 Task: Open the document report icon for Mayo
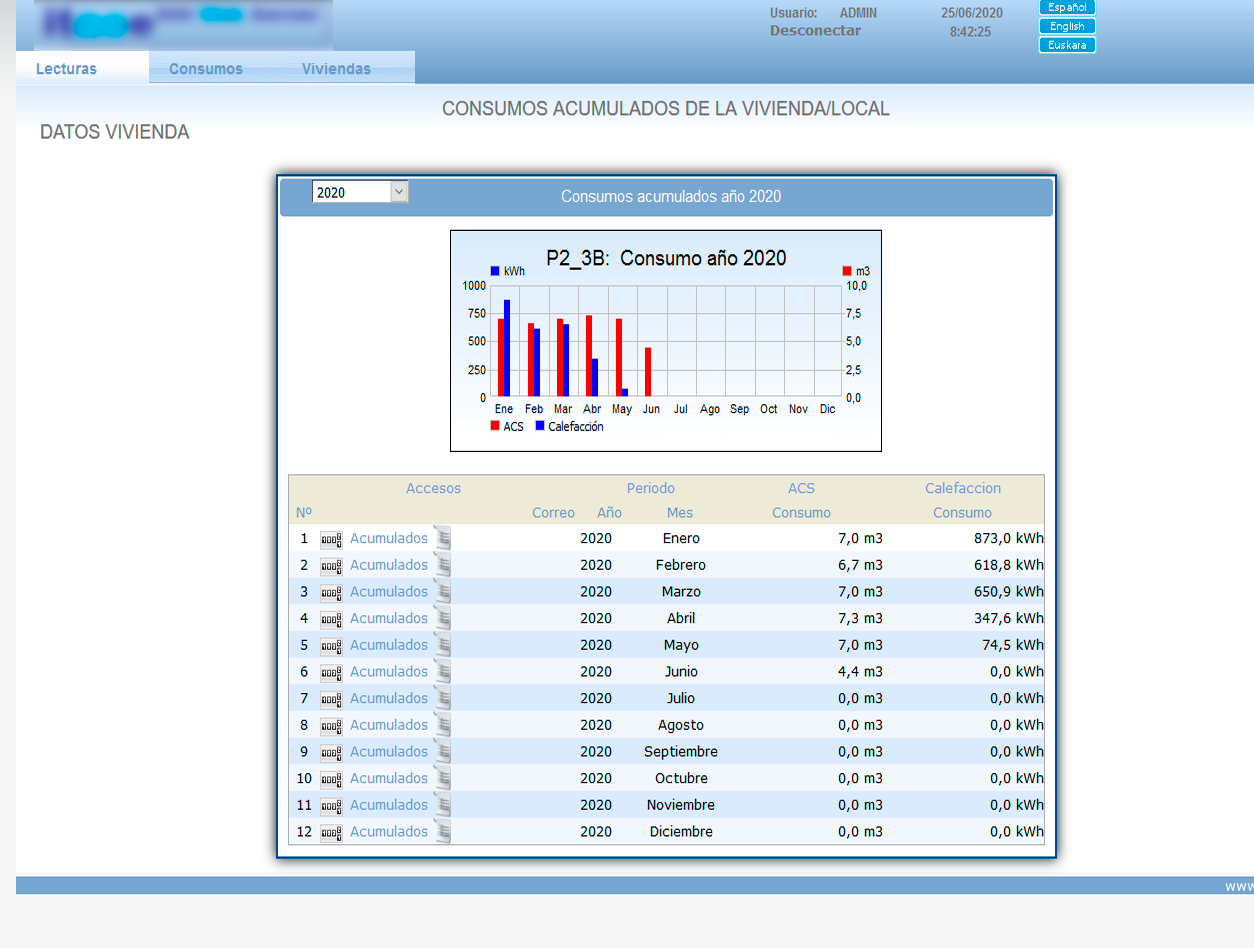(443, 645)
